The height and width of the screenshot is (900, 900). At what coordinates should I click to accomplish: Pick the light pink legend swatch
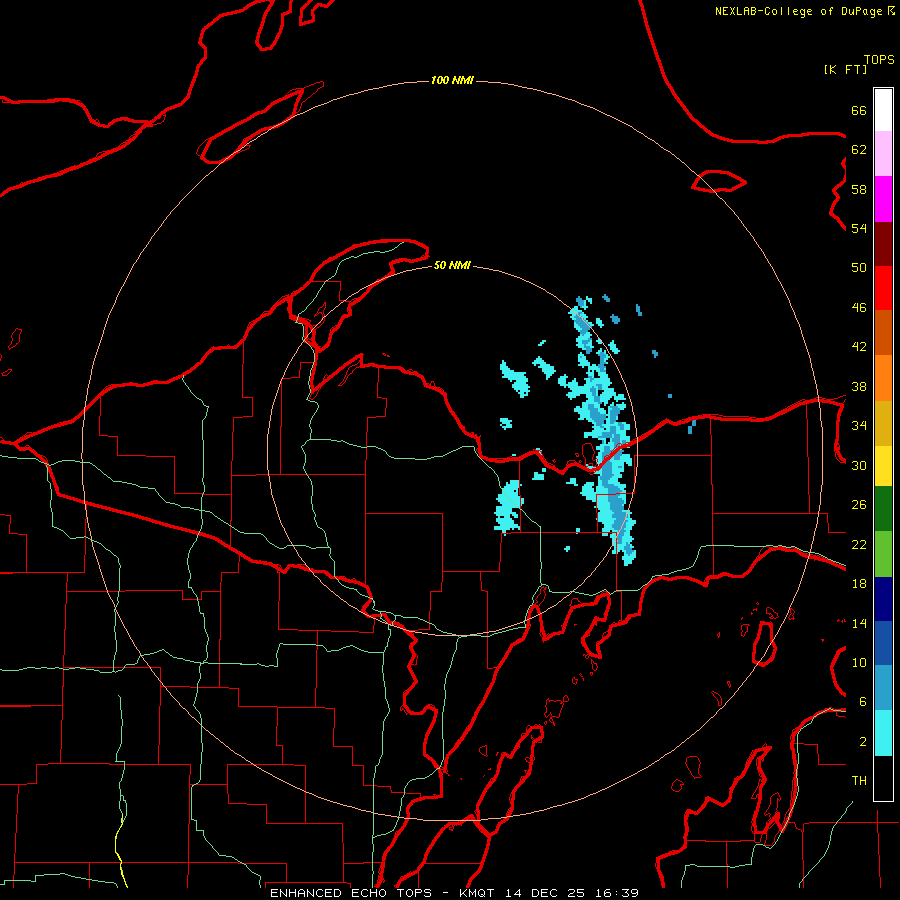coord(883,154)
